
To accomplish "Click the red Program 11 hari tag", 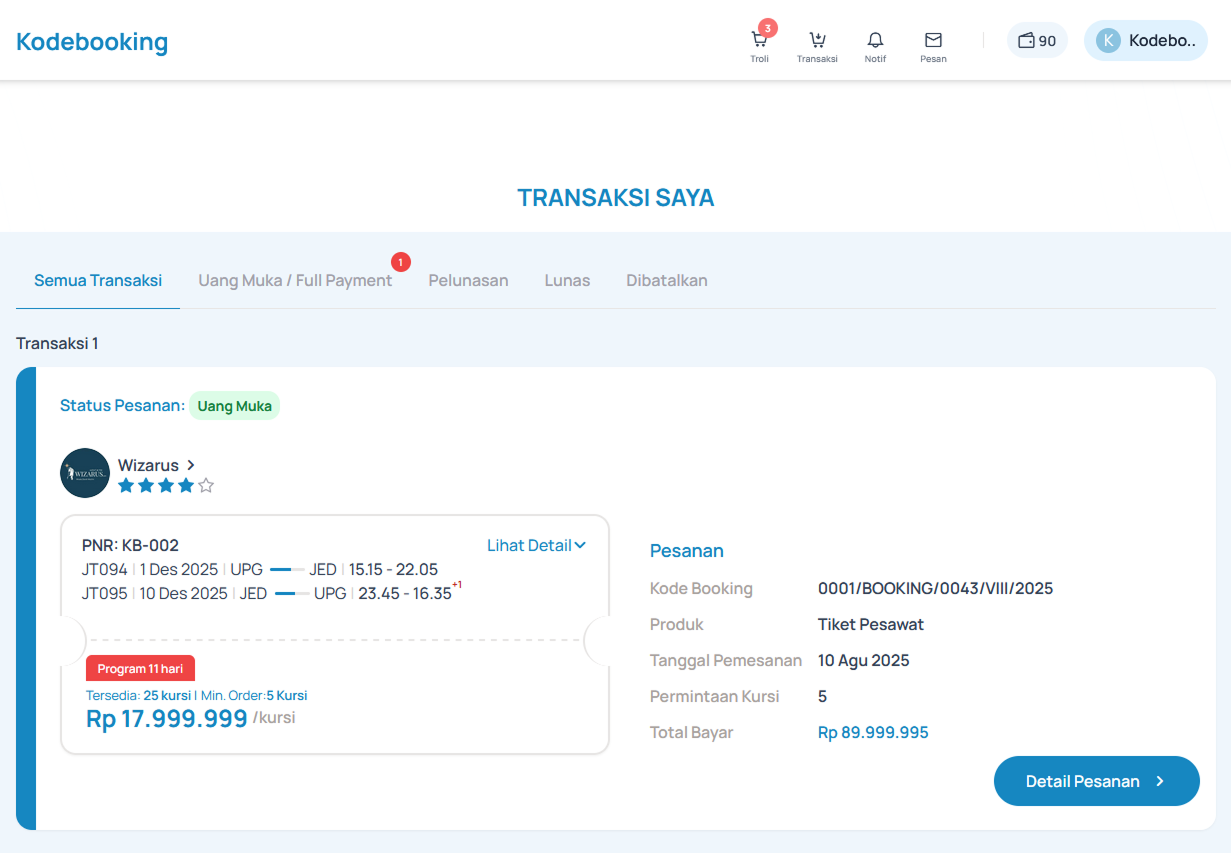I will pos(140,668).
